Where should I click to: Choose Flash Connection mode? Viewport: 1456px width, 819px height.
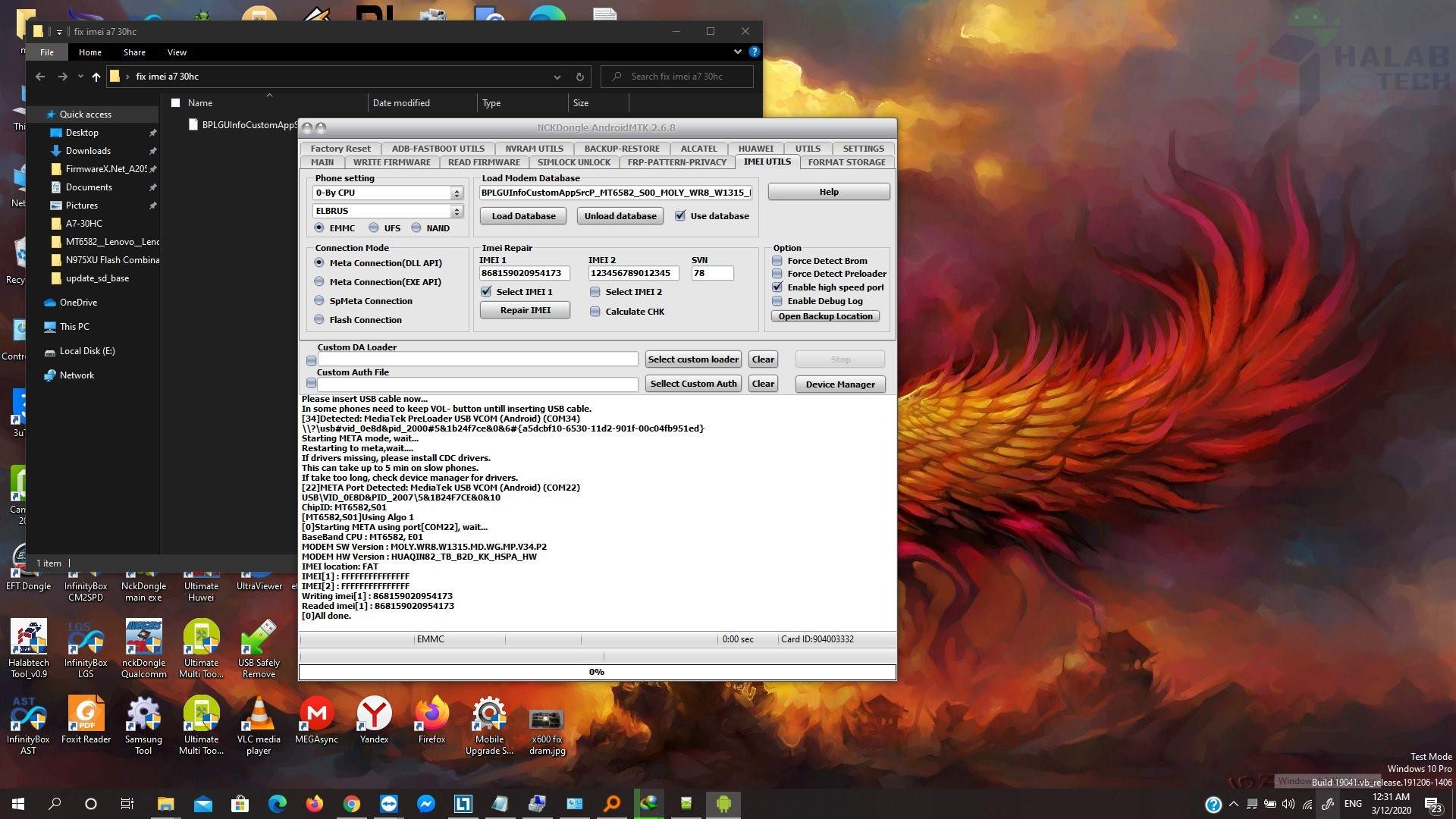coord(319,319)
